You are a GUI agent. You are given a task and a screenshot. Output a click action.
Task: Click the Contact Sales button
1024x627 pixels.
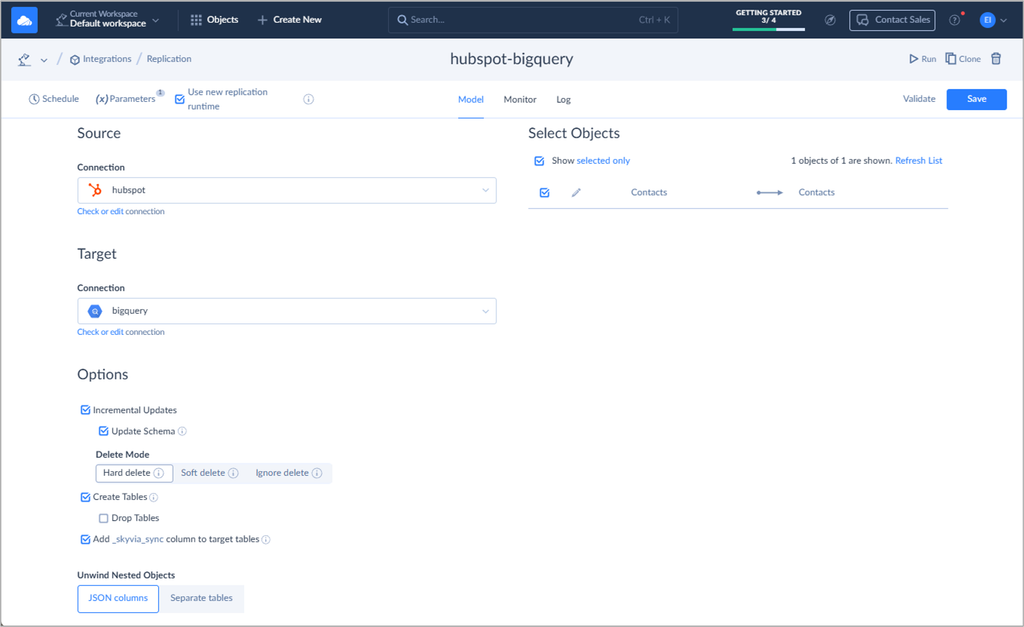point(892,20)
